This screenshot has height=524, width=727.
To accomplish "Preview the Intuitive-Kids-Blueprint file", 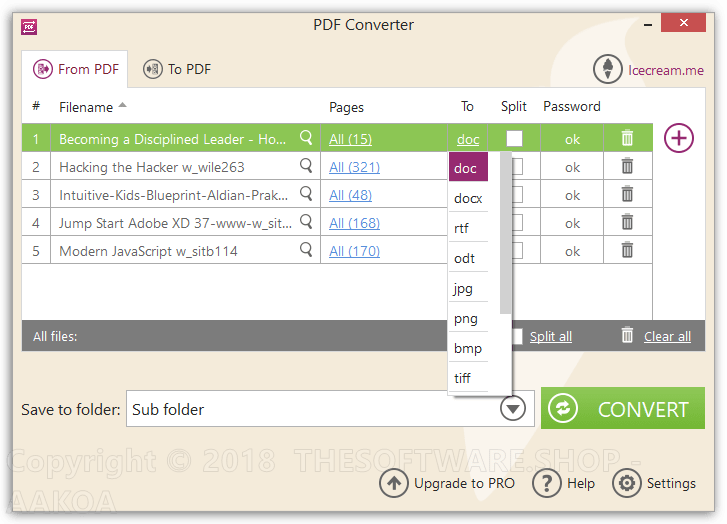I will [306, 193].
